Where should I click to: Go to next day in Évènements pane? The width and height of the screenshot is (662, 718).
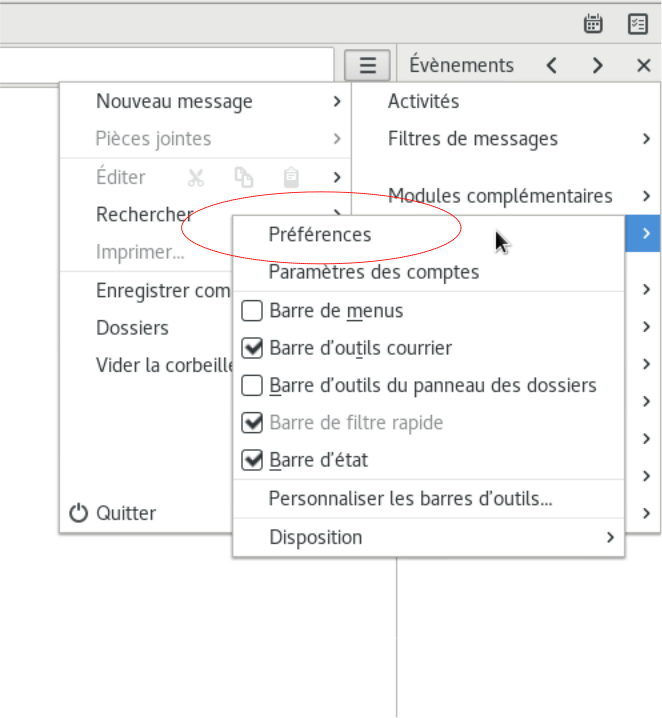point(597,65)
